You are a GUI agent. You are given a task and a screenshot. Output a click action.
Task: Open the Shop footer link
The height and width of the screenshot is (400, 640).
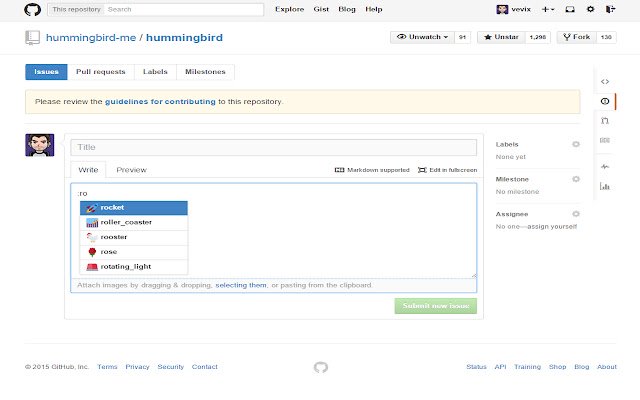[x=558, y=367]
